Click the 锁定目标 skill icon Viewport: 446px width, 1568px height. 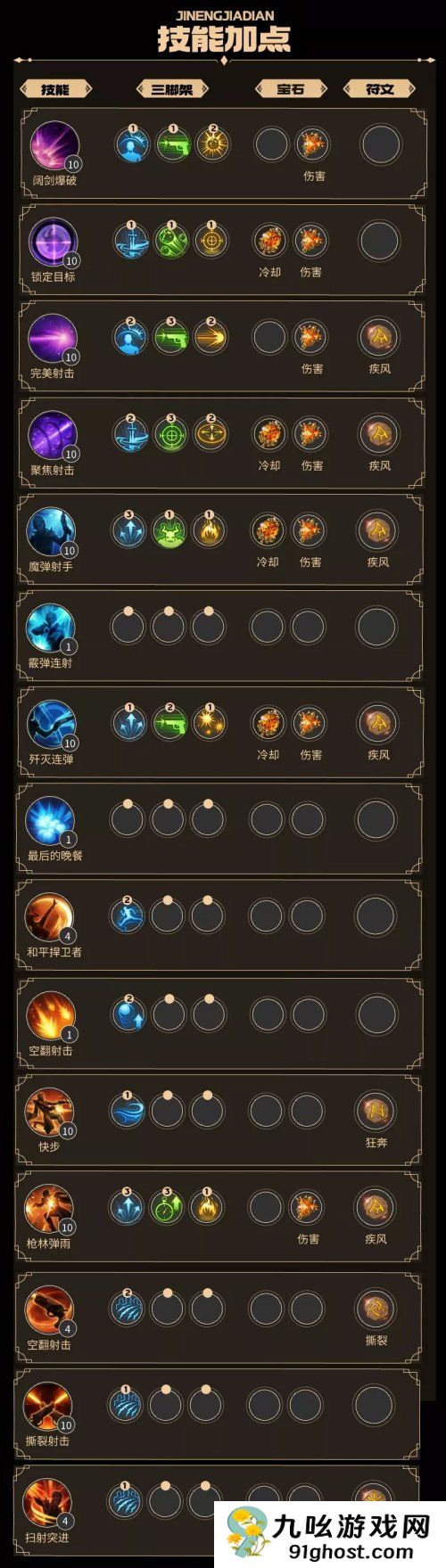54,242
